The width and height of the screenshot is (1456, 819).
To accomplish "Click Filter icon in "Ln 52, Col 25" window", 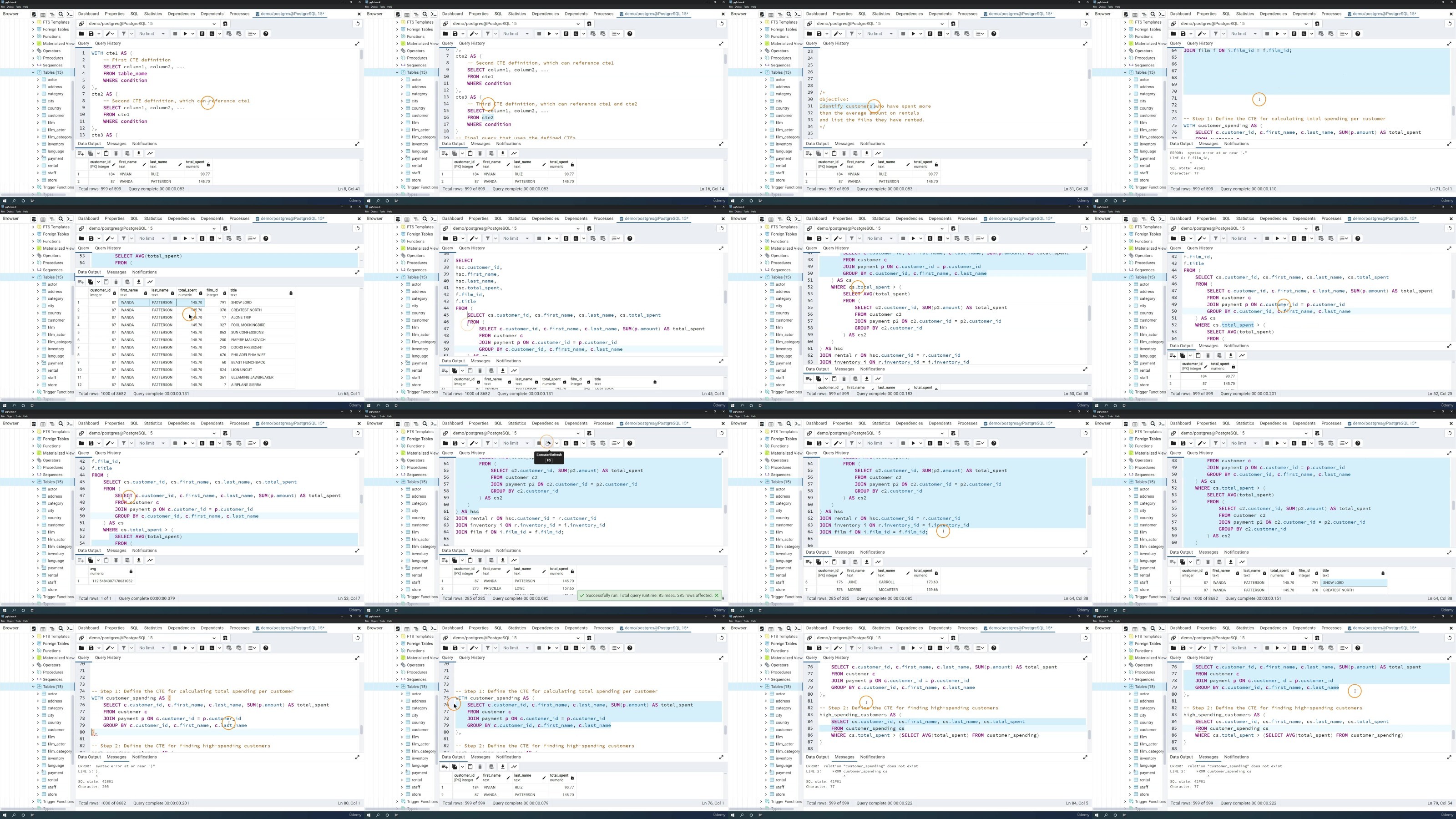I will [x=1215, y=238].
